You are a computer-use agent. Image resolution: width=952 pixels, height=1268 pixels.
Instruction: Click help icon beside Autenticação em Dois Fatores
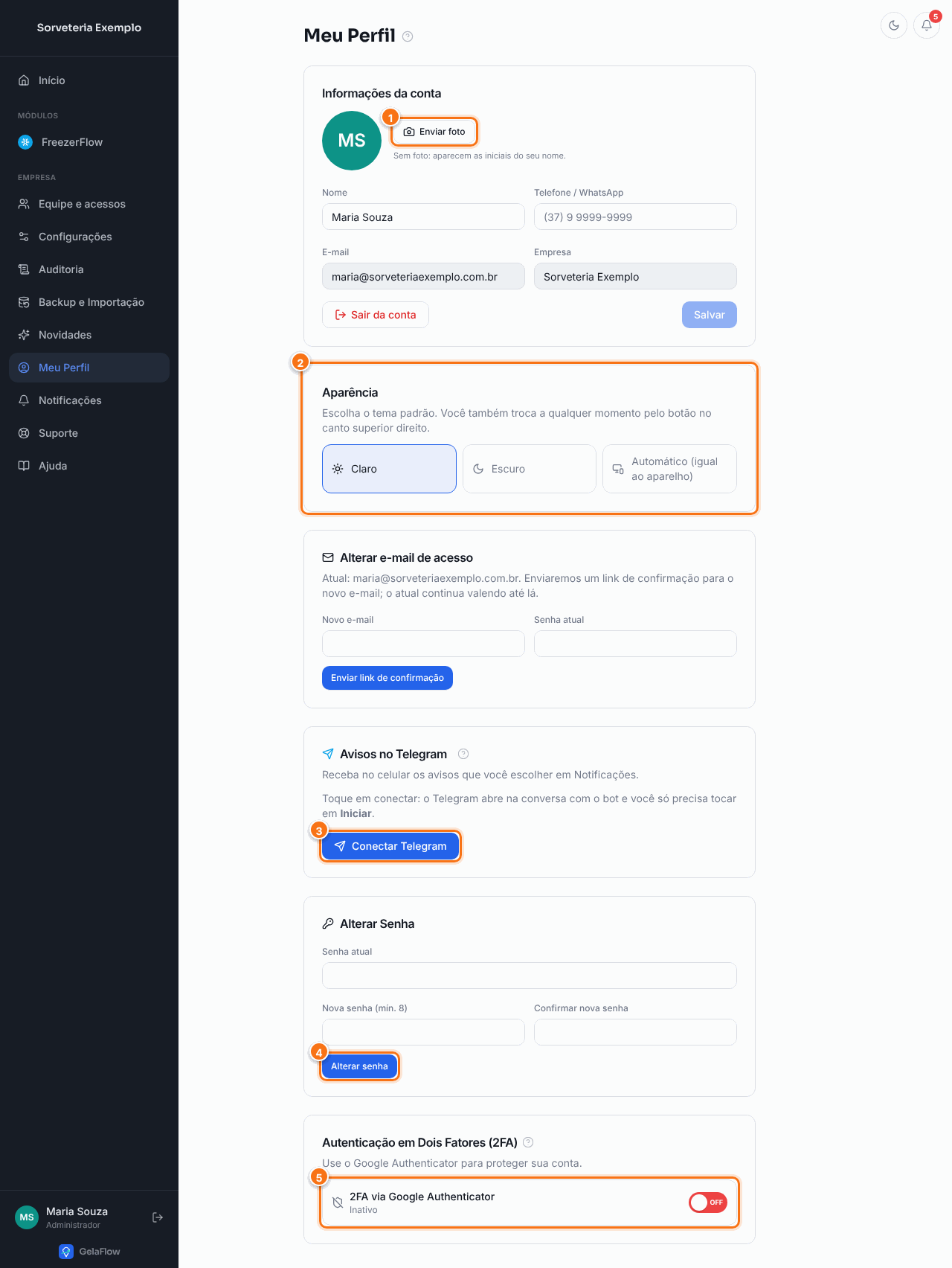tap(528, 1142)
